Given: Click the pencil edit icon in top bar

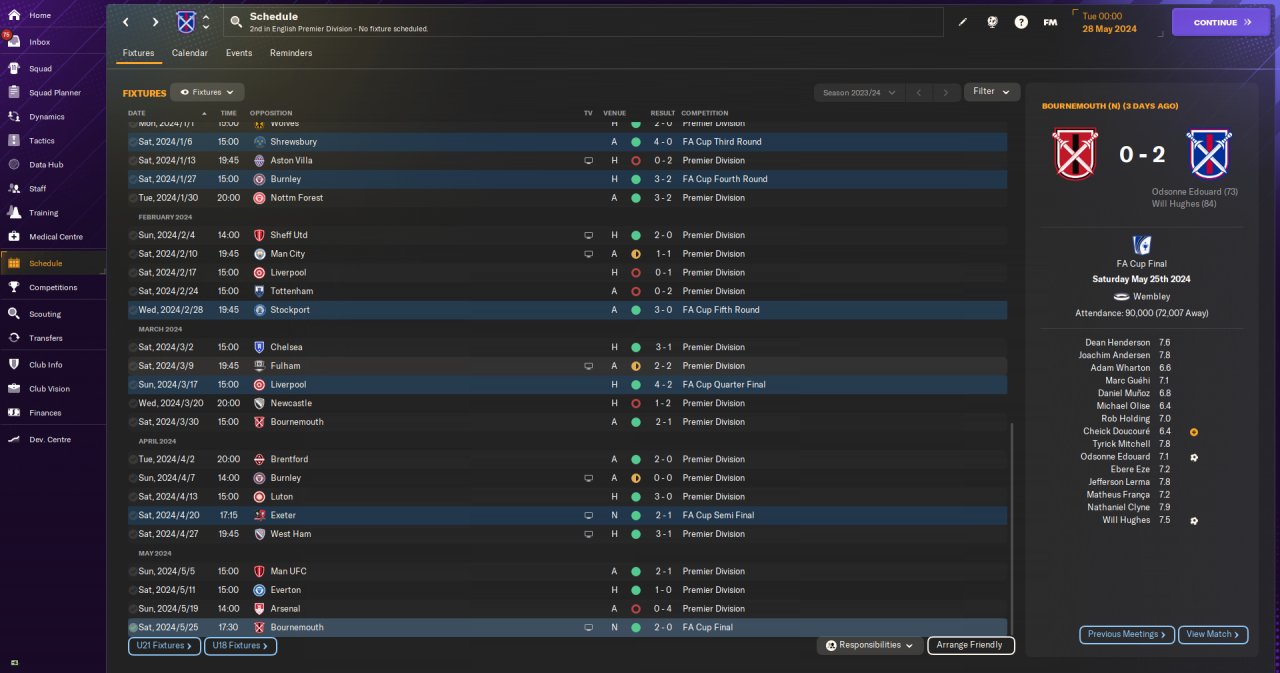Looking at the screenshot, I should point(963,22).
